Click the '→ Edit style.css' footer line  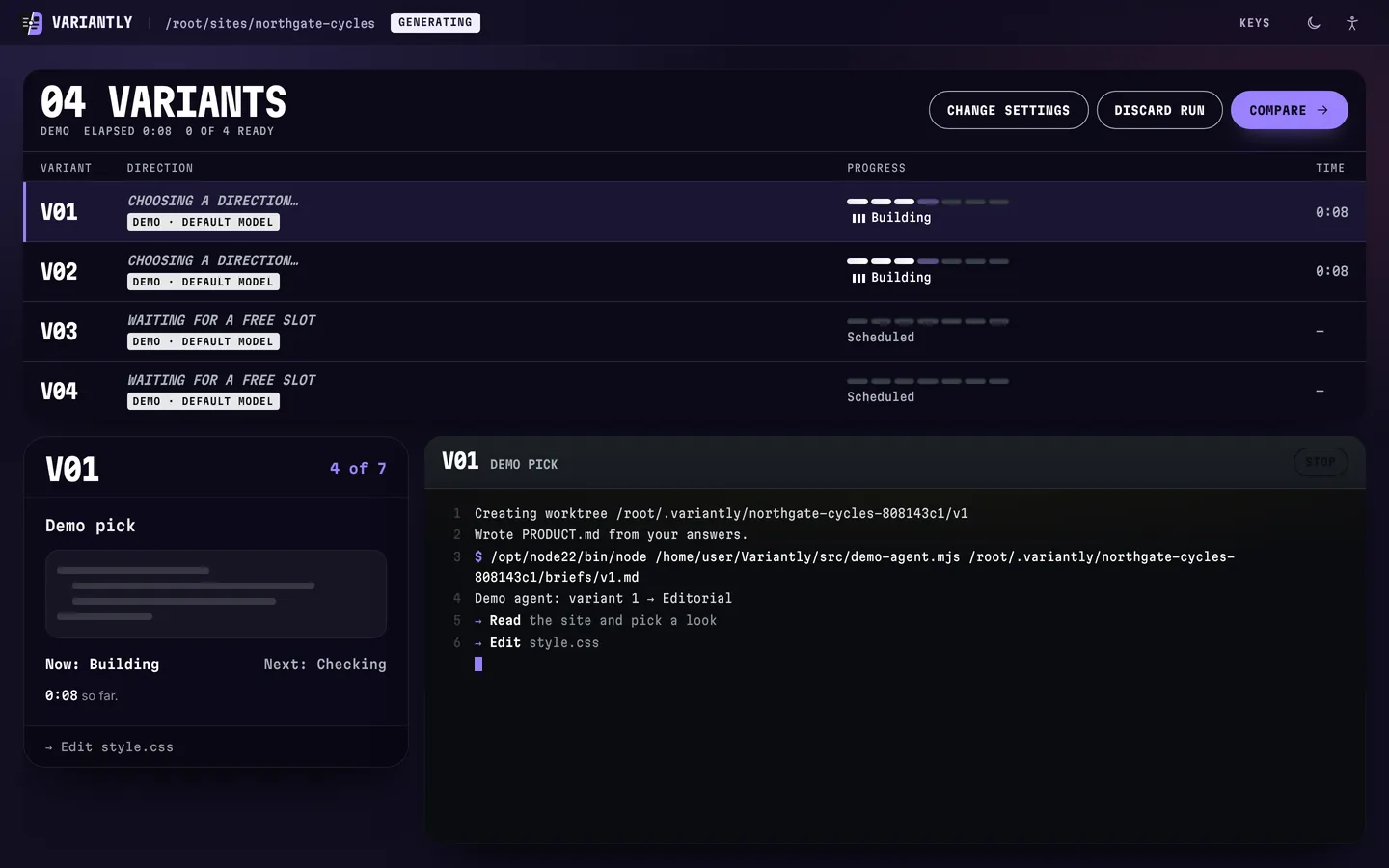pos(110,746)
